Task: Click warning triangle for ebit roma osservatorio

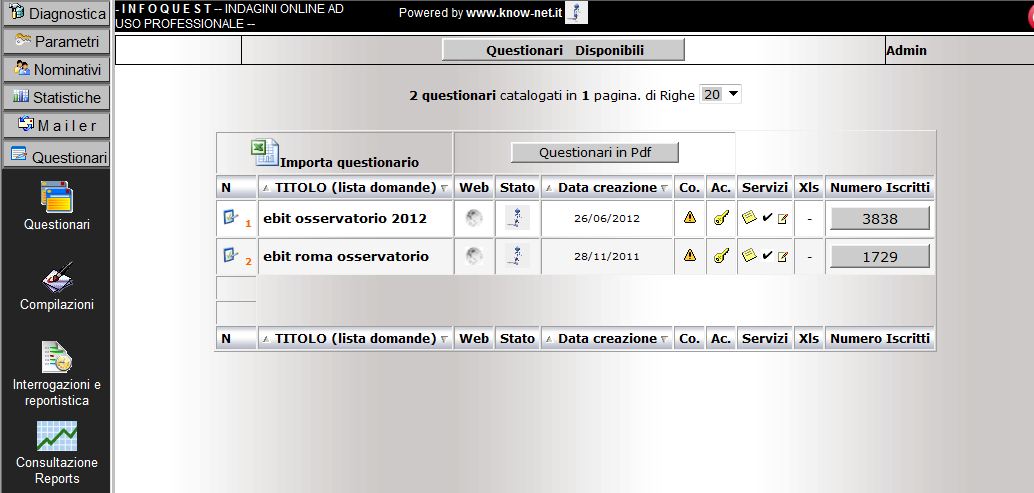Action: (x=690, y=255)
